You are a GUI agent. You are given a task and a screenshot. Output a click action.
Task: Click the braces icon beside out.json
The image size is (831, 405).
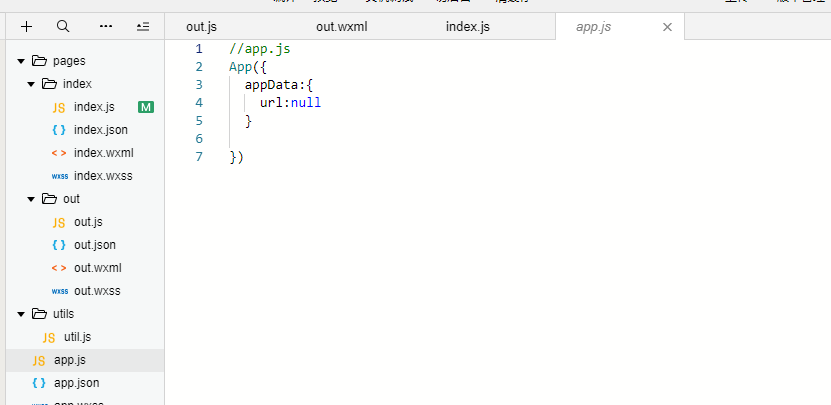[x=59, y=245]
